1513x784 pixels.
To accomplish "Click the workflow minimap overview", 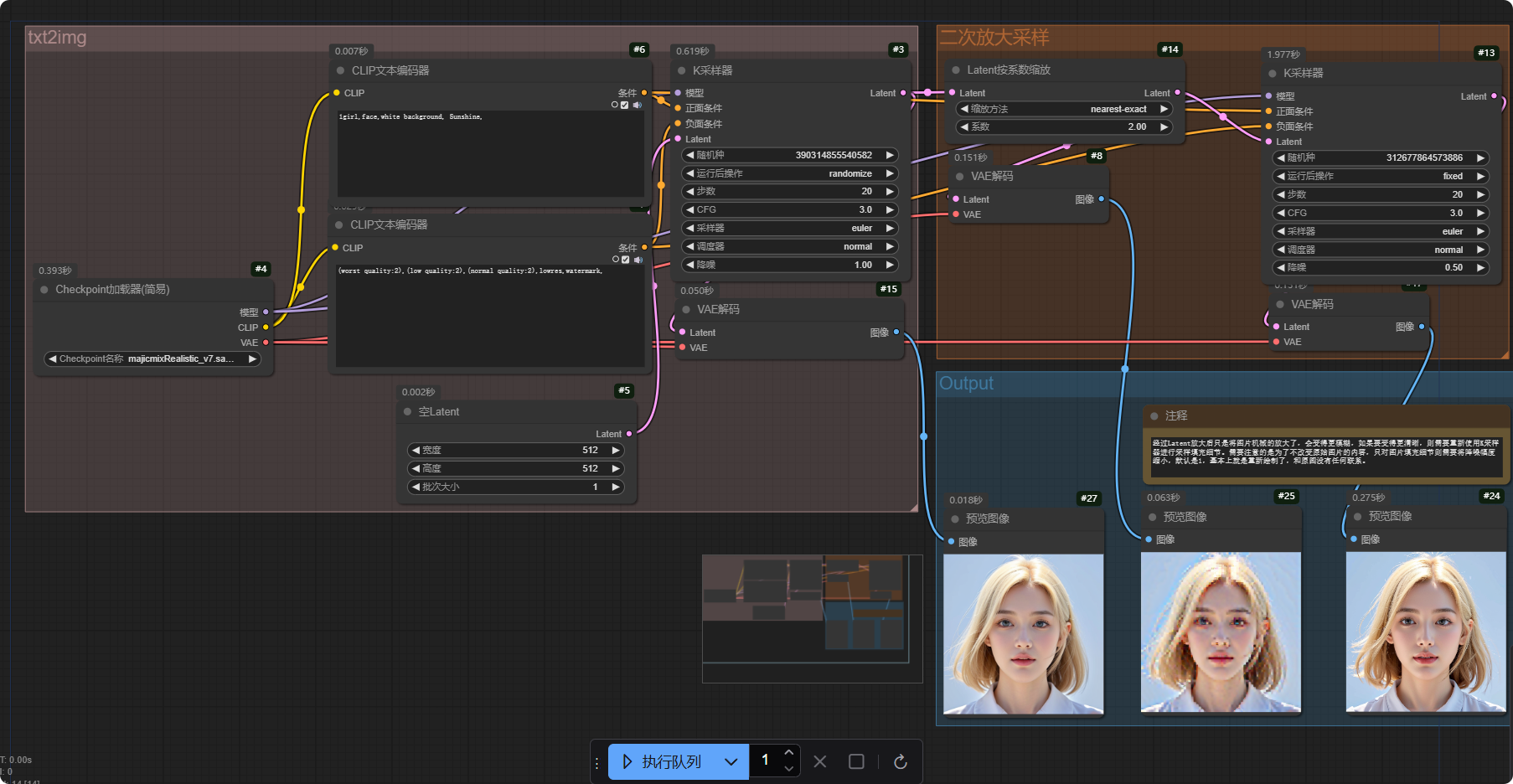I will click(x=812, y=618).
